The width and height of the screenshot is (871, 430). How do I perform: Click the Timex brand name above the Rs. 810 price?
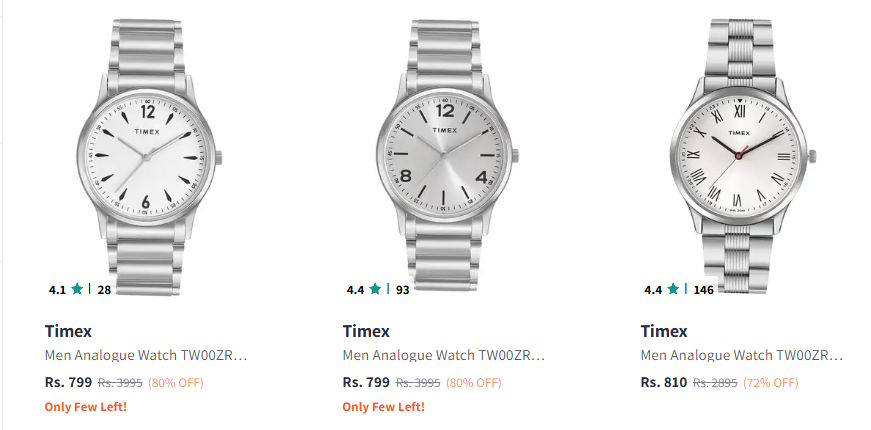tap(664, 331)
